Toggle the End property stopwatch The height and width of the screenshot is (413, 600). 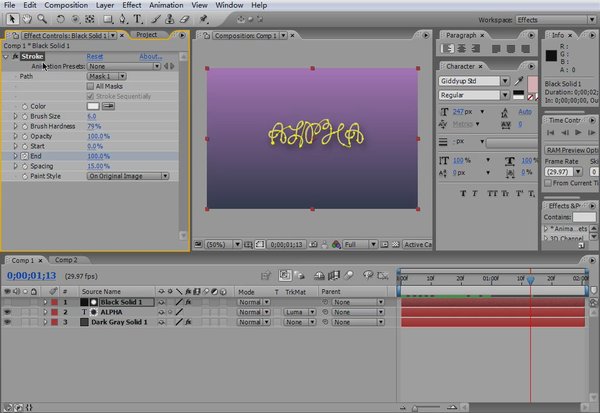click(x=24, y=156)
